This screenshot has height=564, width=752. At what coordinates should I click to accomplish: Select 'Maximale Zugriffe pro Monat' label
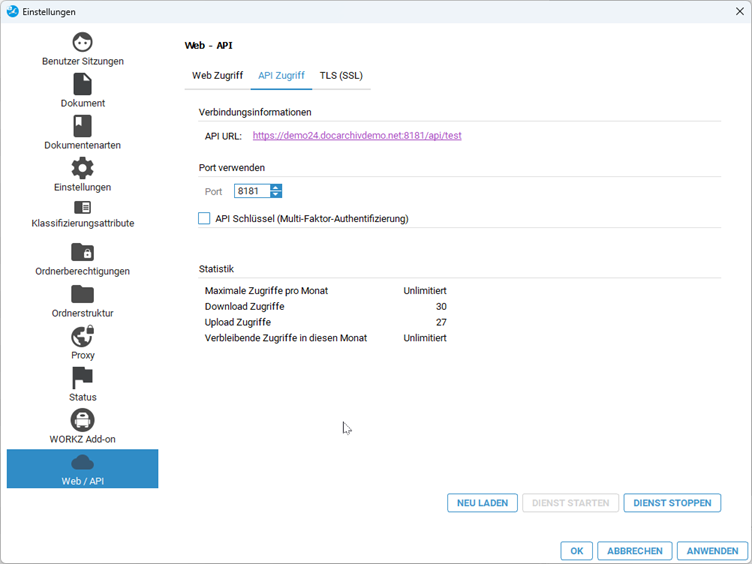point(266,291)
